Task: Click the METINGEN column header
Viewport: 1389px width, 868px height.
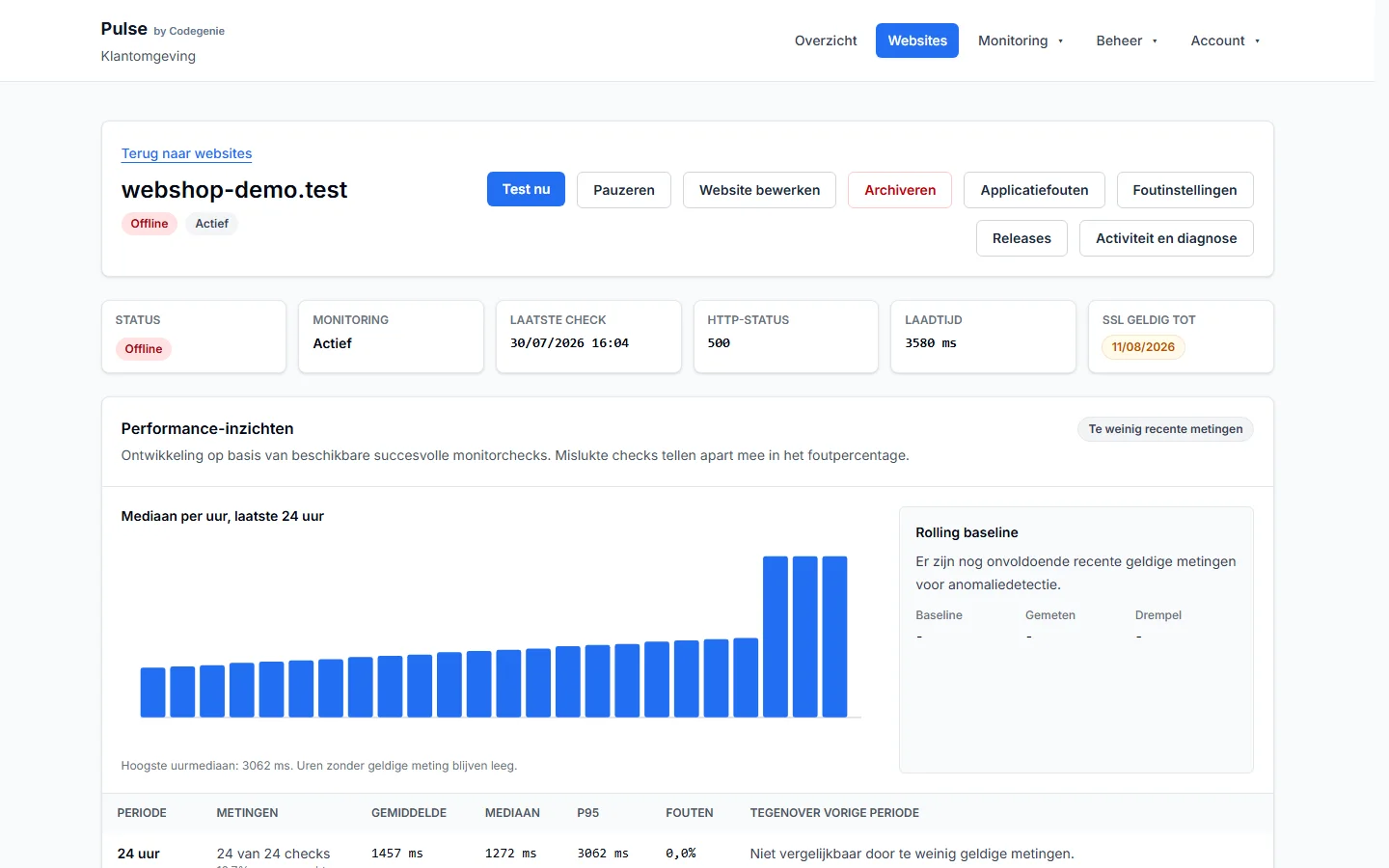Action: (247, 813)
